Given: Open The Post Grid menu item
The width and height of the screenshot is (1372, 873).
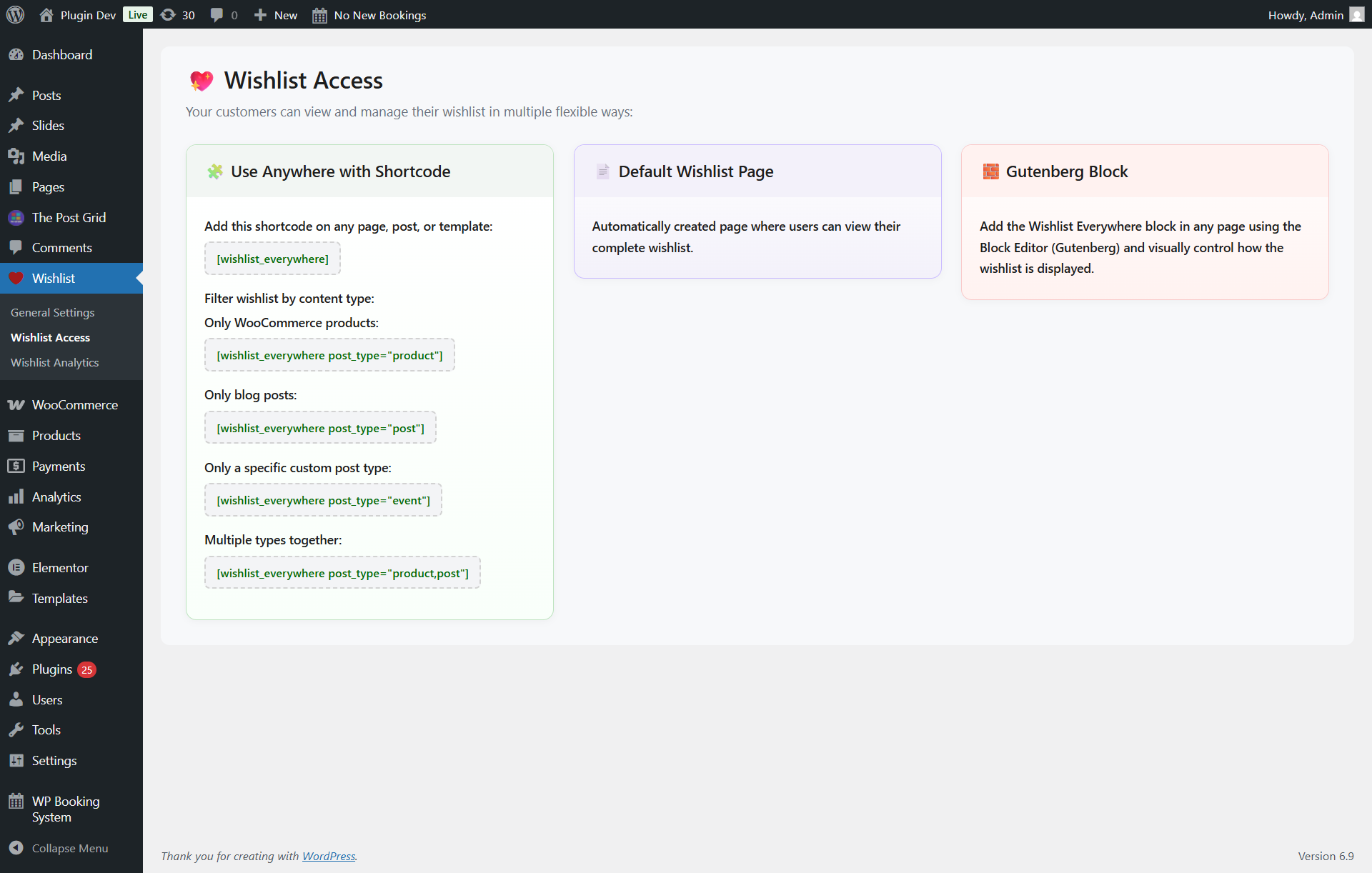Looking at the screenshot, I should click(69, 218).
